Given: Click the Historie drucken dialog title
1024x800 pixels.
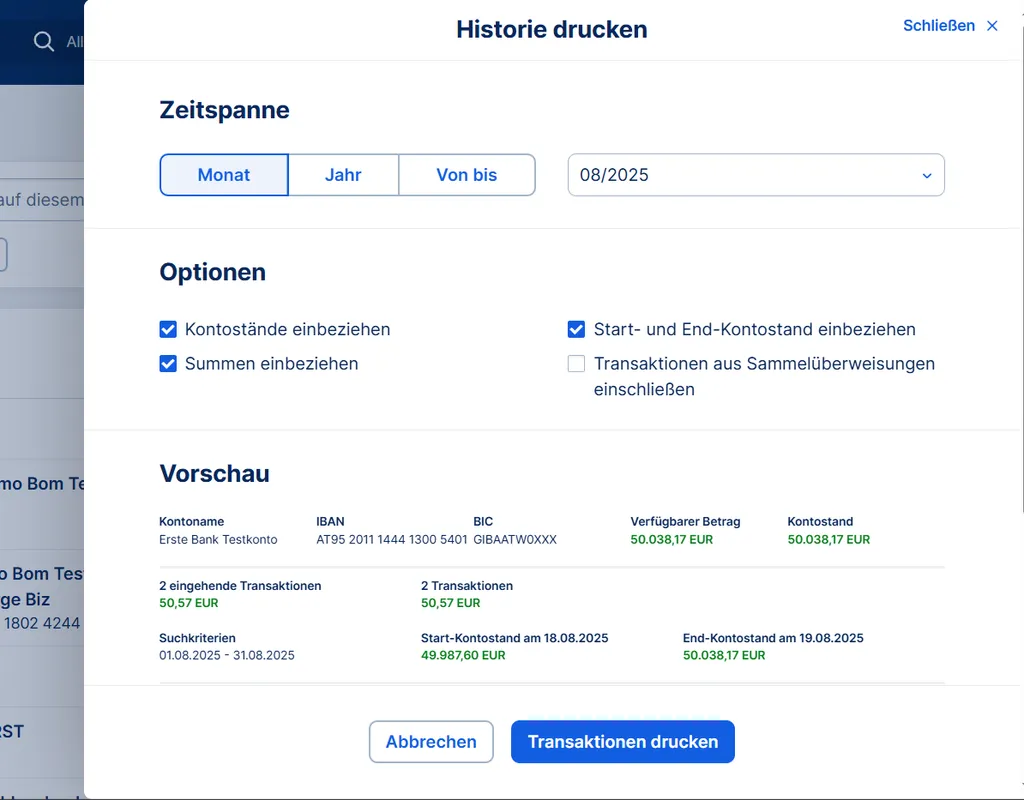Looking at the screenshot, I should (x=552, y=29).
